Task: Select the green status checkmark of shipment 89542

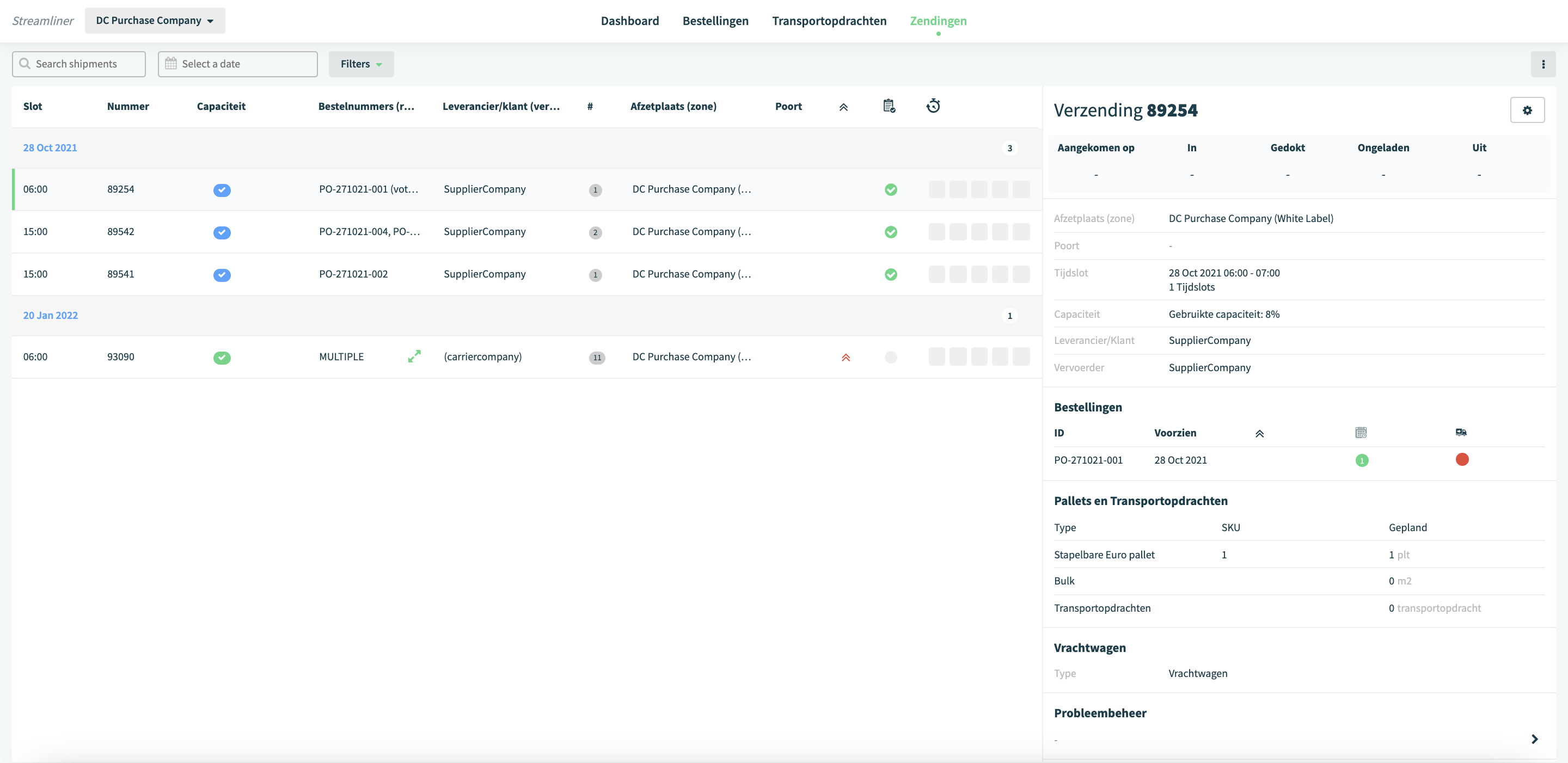Action: [x=891, y=232]
